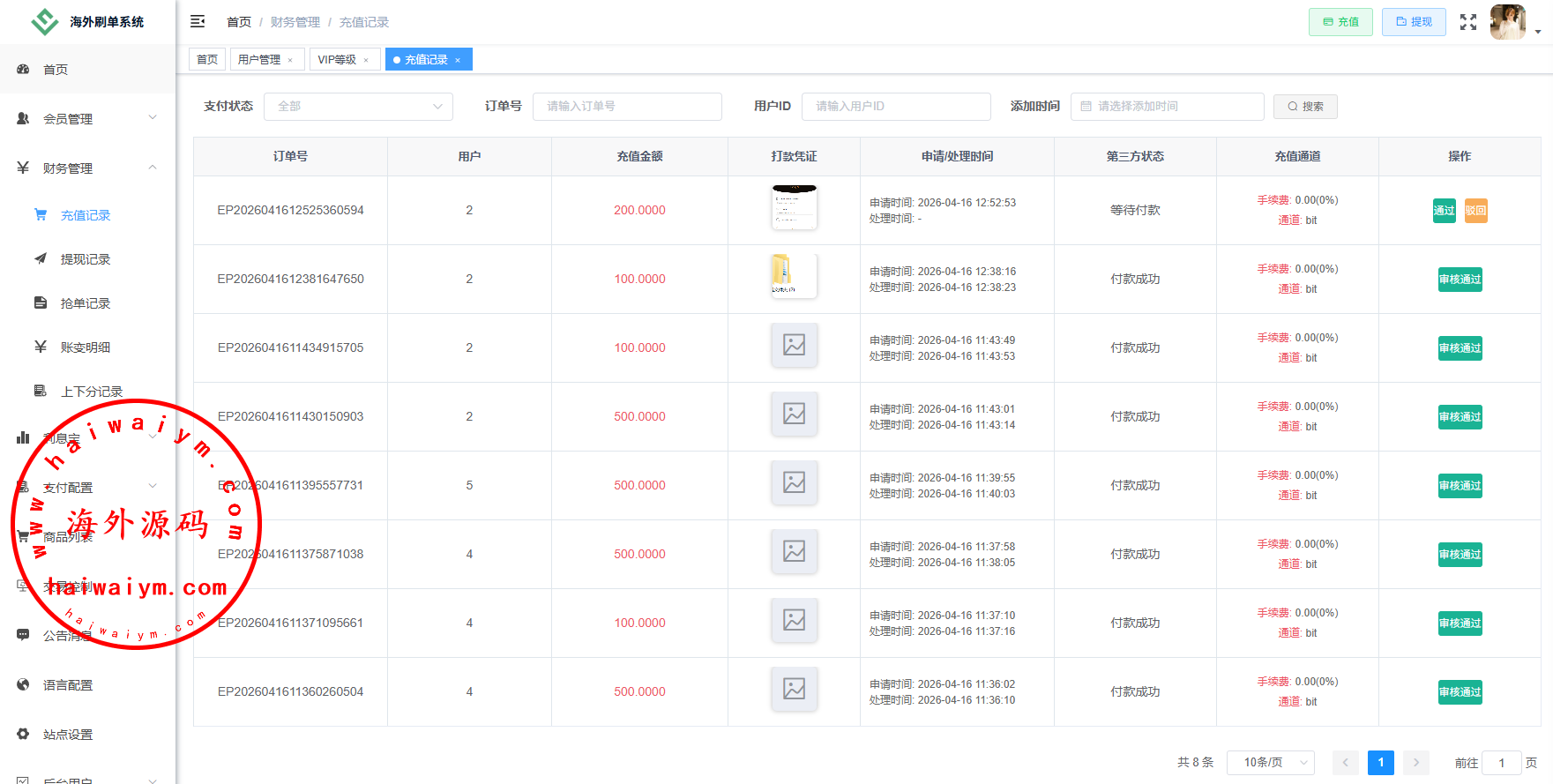Go to 账变明细 in sidebar
This screenshot has width=1553, height=784.
(86, 347)
